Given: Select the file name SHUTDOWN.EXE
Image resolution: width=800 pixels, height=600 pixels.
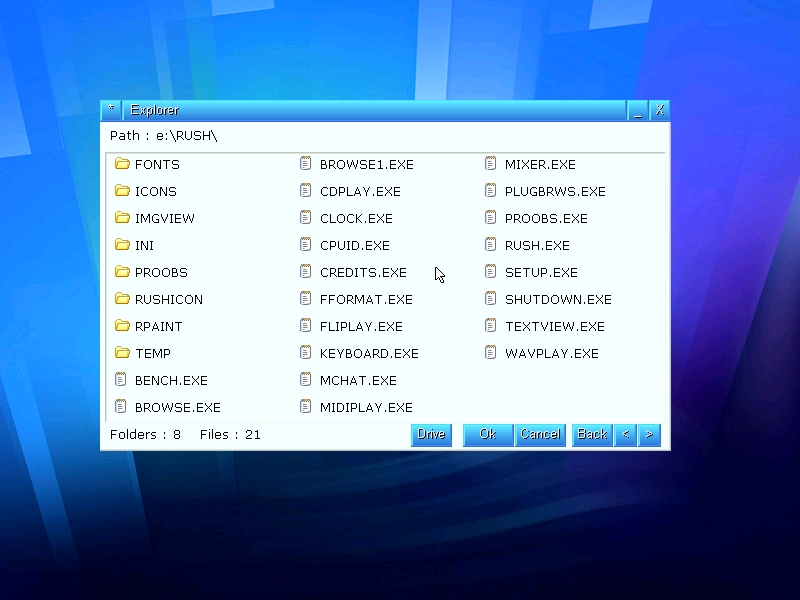Looking at the screenshot, I should pos(558,299).
